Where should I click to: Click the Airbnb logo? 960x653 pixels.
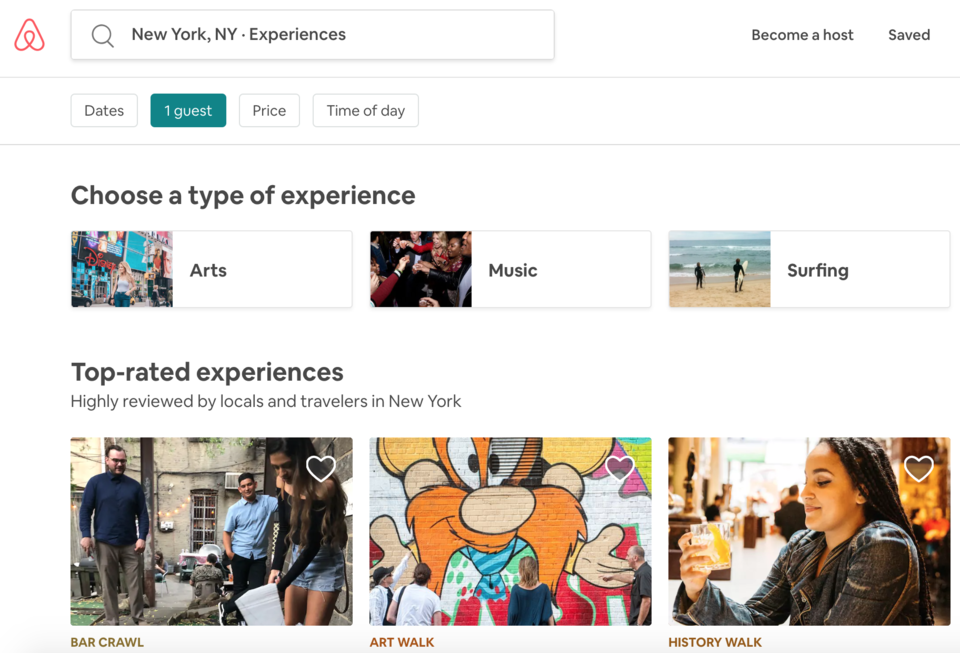(x=29, y=35)
